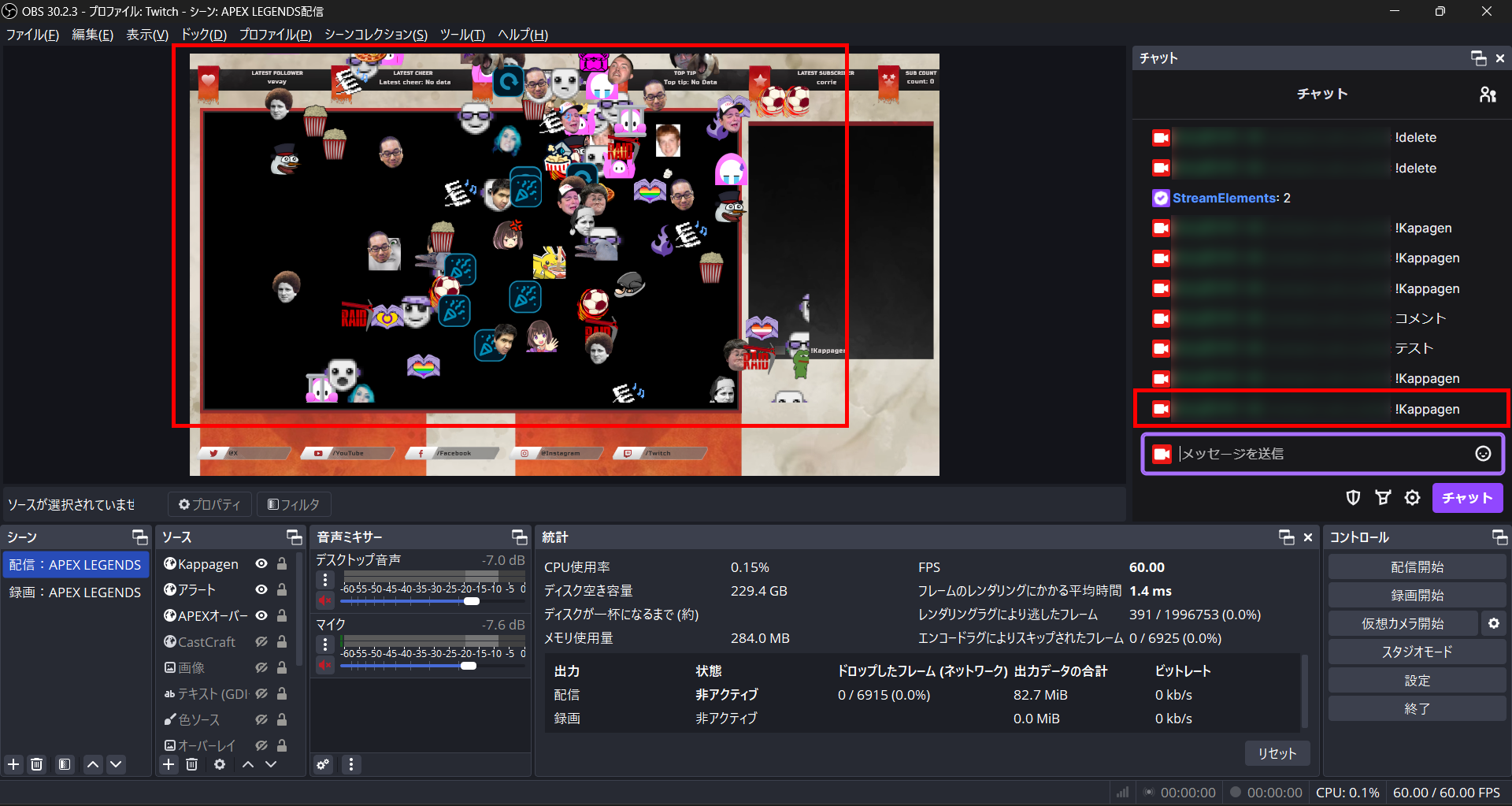Open the 編集 menu

(92, 35)
